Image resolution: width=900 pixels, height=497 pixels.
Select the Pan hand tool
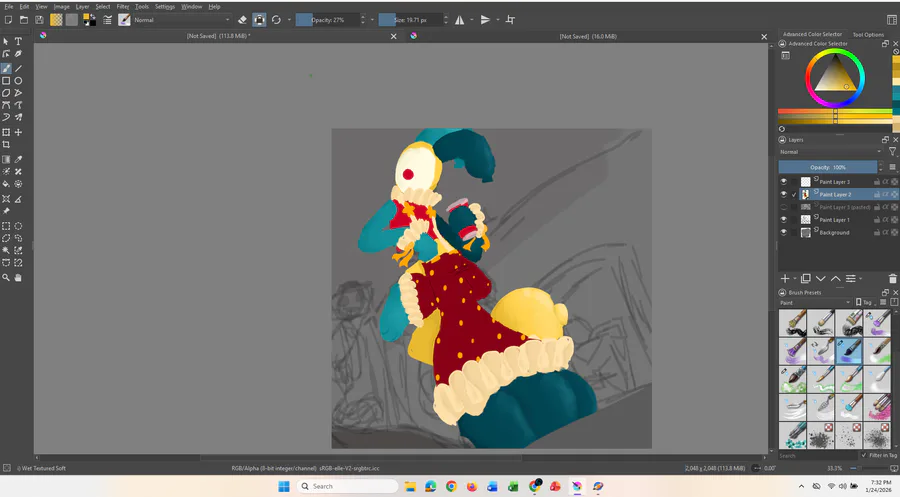(18, 278)
